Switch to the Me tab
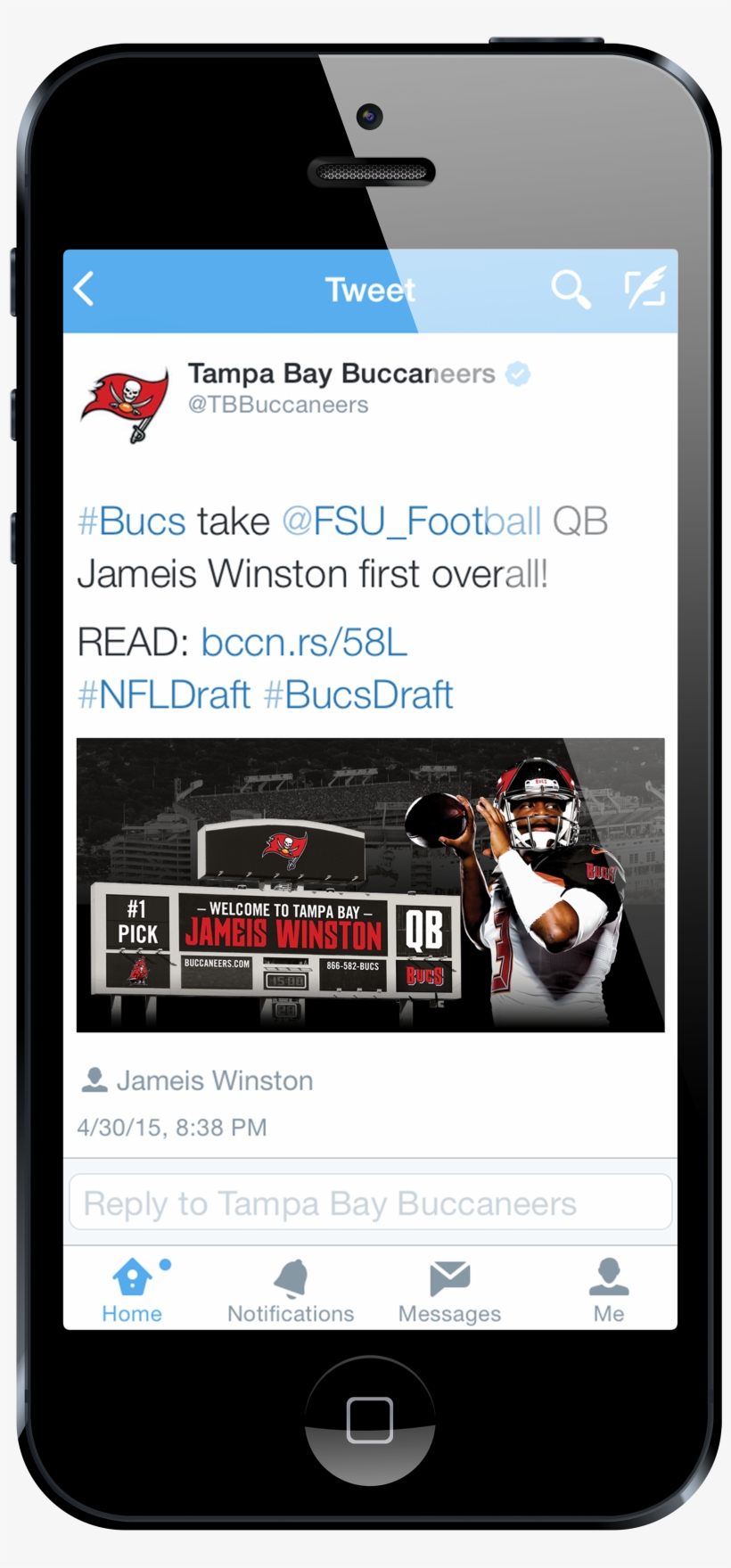The width and height of the screenshot is (731, 1568). pyautogui.click(x=609, y=1290)
